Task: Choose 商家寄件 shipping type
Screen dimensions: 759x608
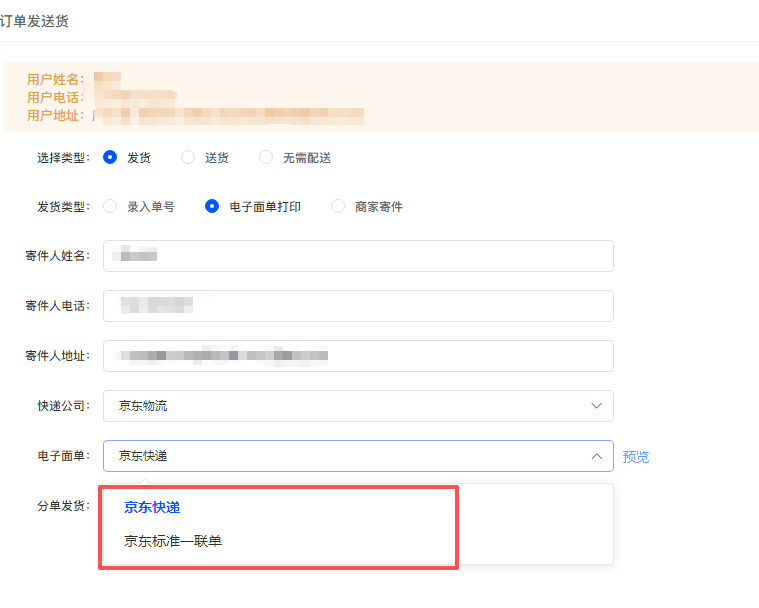Action: pyautogui.click(x=338, y=206)
